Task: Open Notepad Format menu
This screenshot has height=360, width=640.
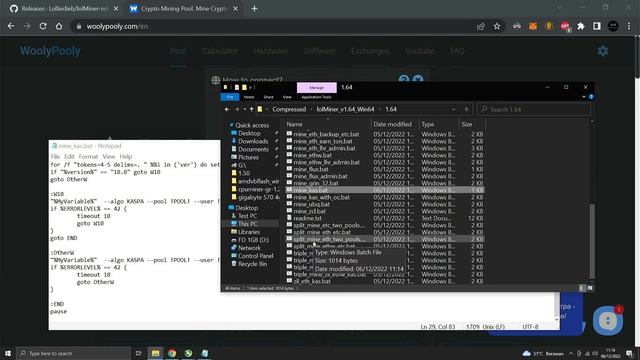Action: pyautogui.click(x=88, y=156)
